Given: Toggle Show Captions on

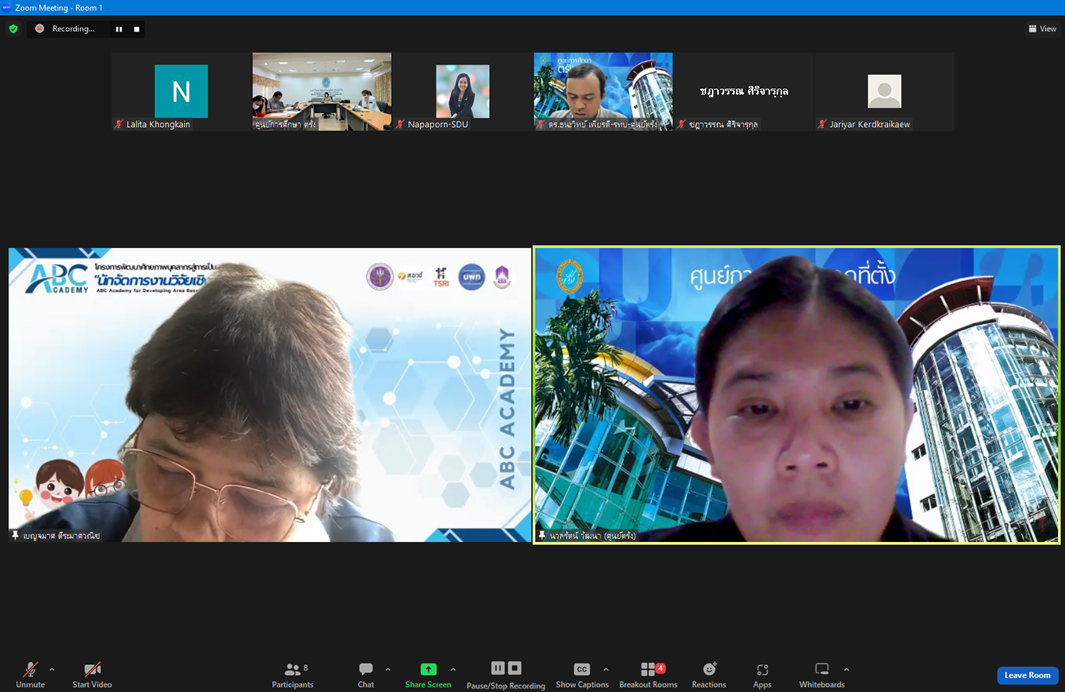Looking at the screenshot, I should pos(581,674).
